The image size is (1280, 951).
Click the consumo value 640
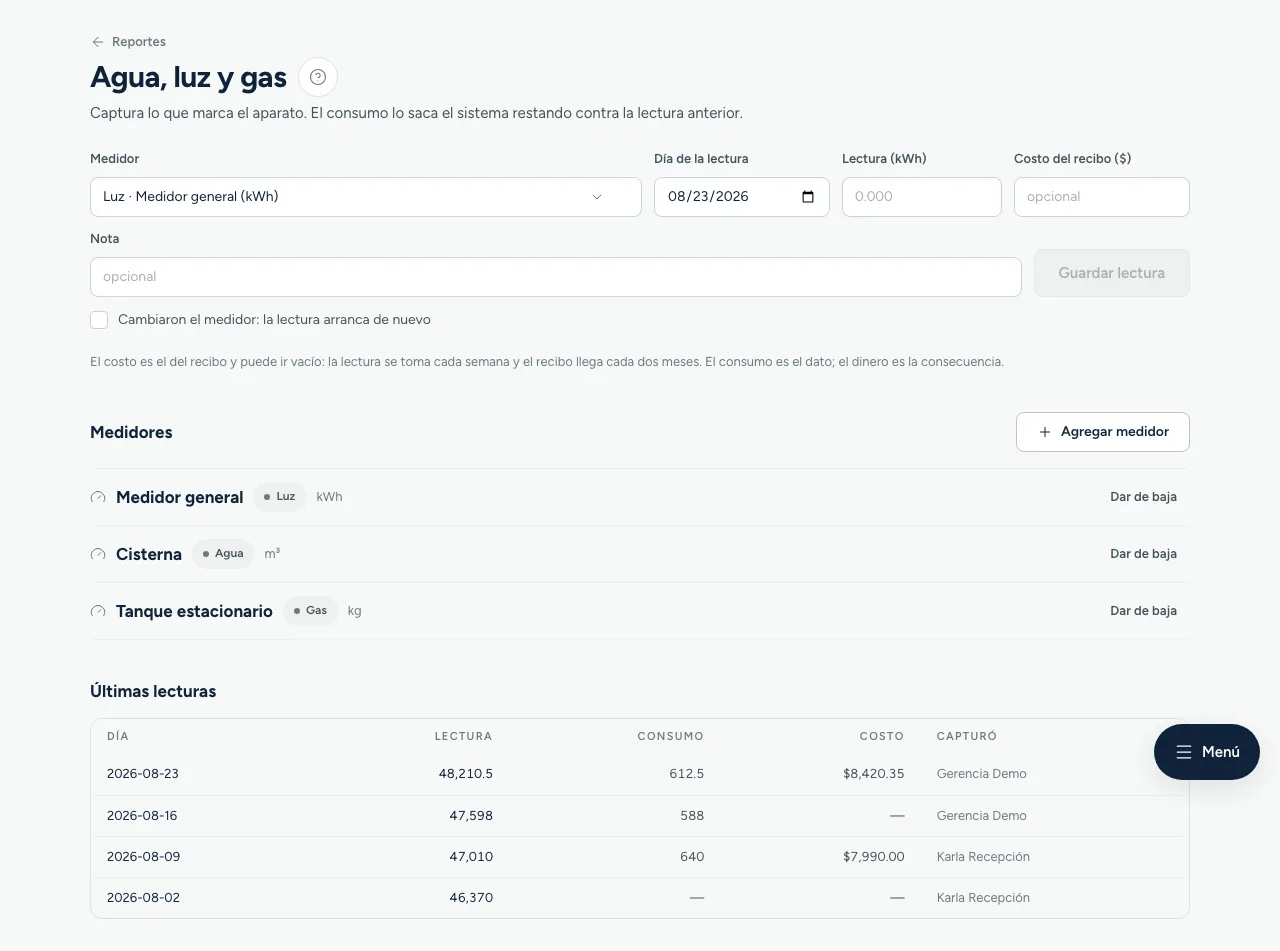pos(692,857)
